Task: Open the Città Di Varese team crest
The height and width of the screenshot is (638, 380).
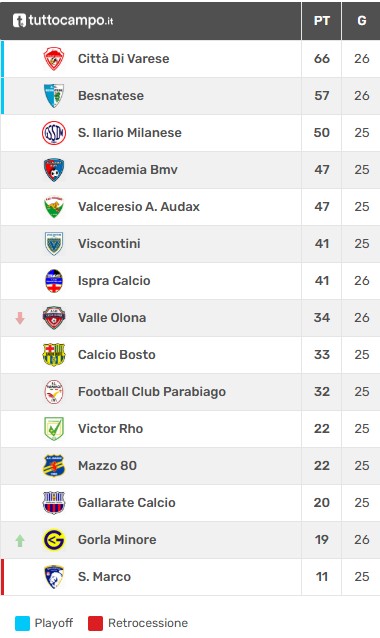Action: 54,59
